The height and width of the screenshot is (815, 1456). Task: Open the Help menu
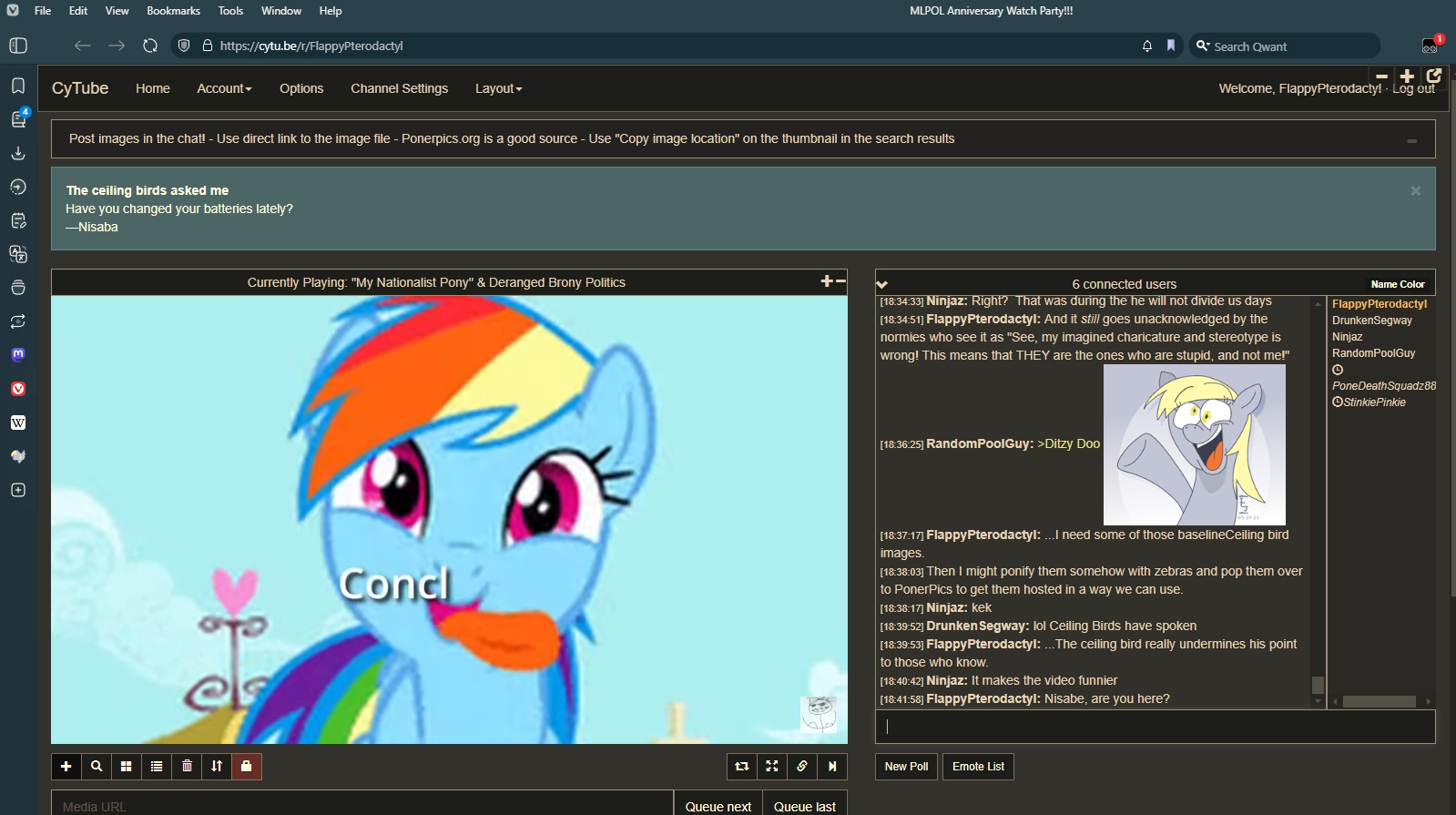point(331,11)
